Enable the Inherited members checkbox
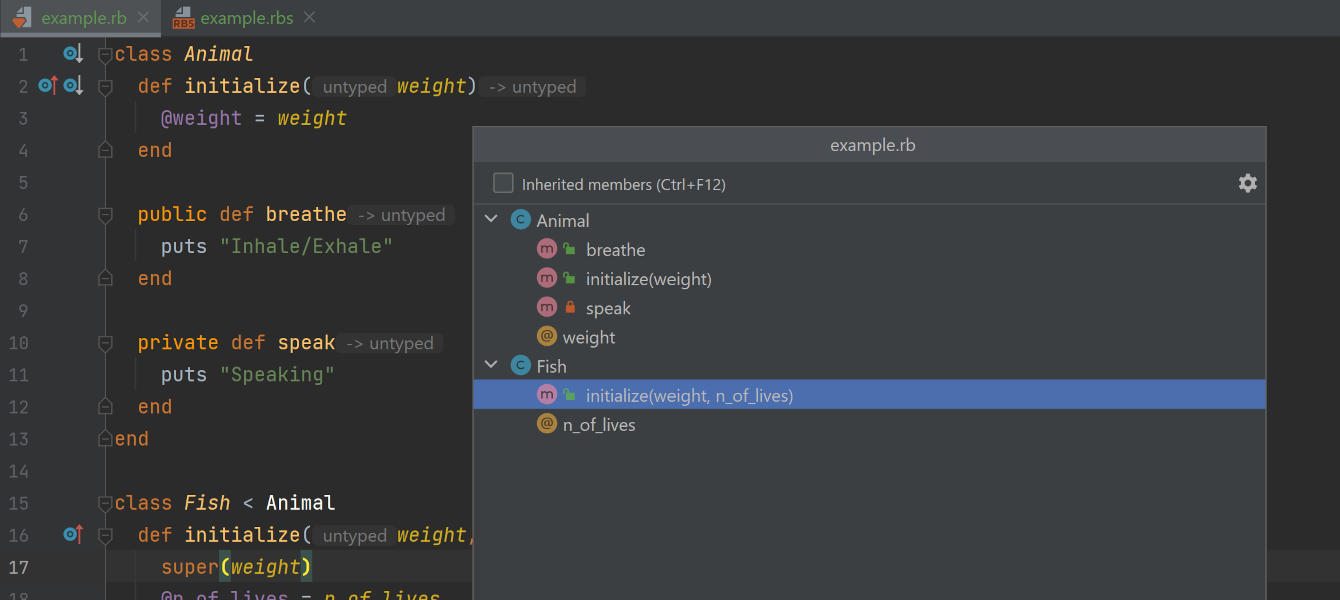This screenshot has height=600, width=1340. [503, 183]
